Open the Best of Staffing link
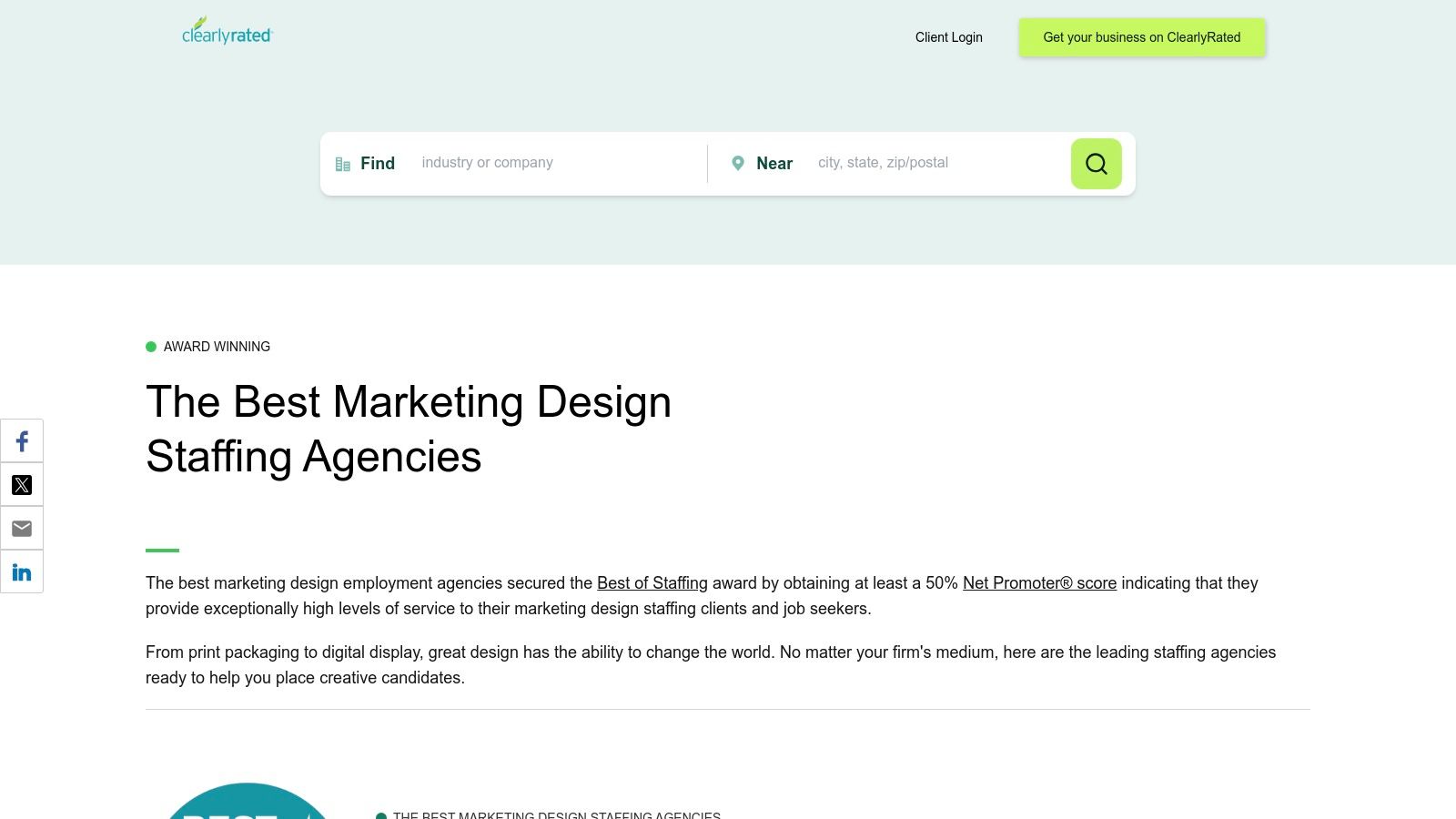Screen dimensions: 1456x819 (652, 583)
